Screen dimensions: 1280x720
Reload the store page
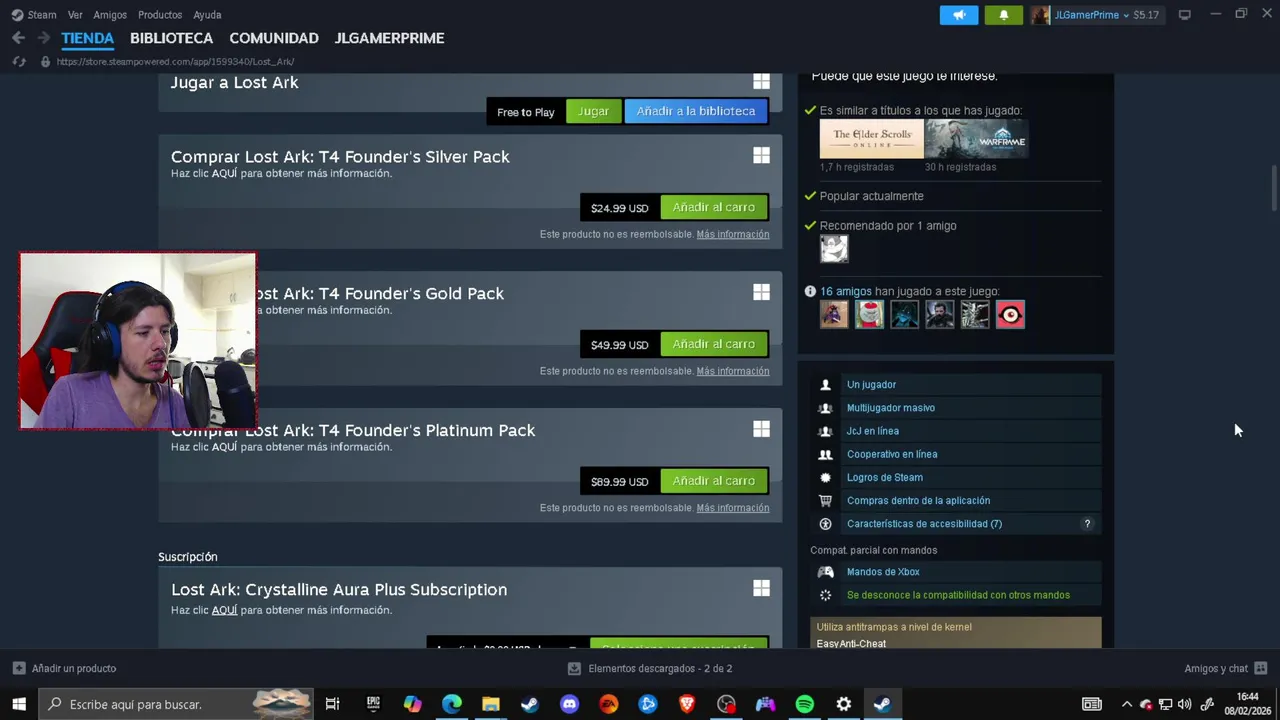pyautogui.click(x=19, y=62)
